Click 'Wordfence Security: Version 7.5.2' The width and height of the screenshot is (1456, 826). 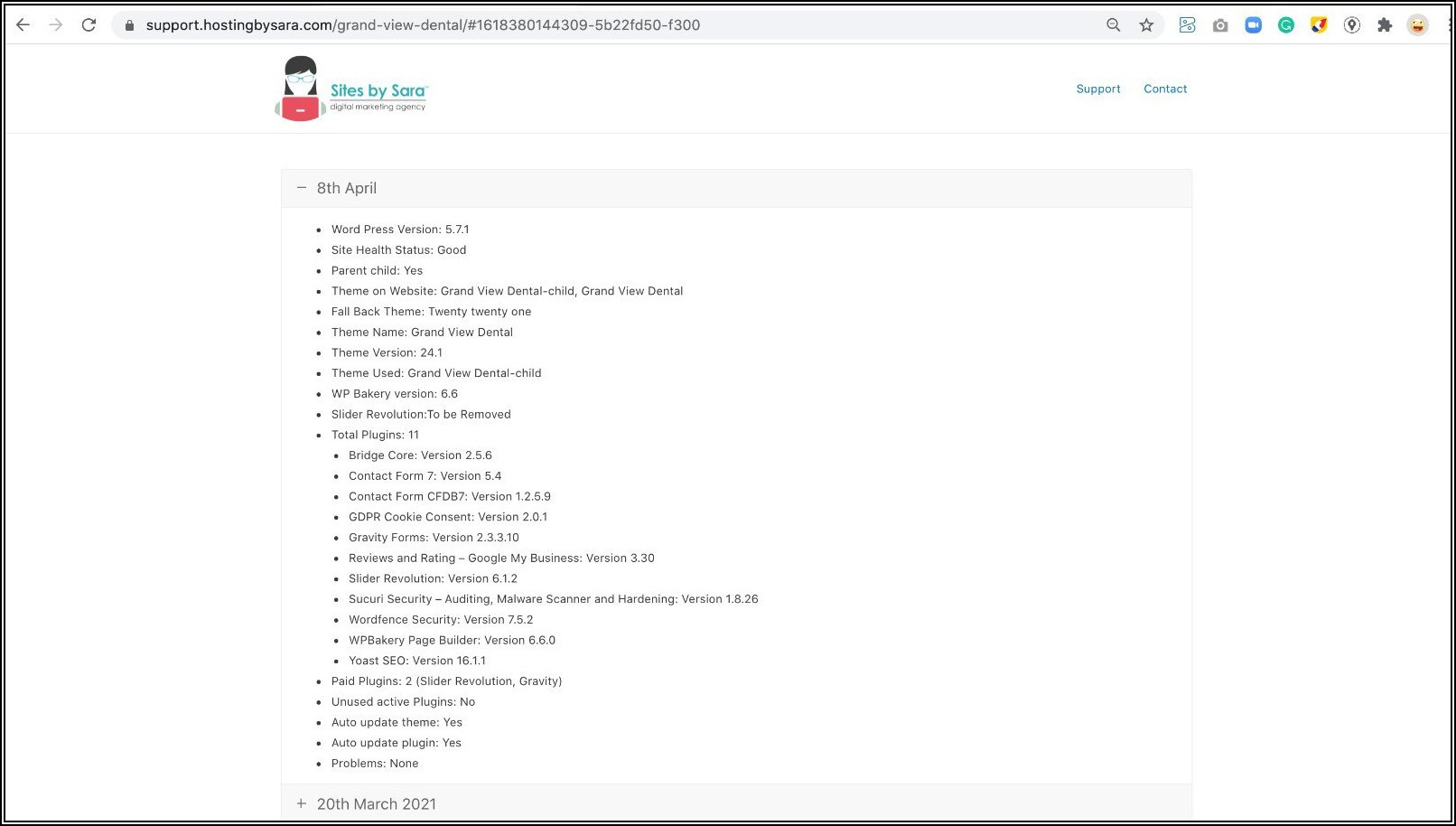(441, 620)
